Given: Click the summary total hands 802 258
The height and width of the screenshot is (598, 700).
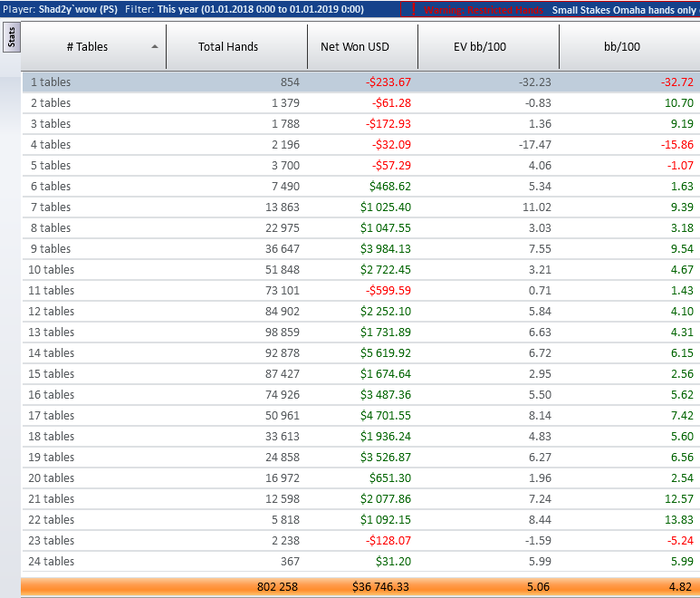Looking at the screenshot, I should point(277,586).
